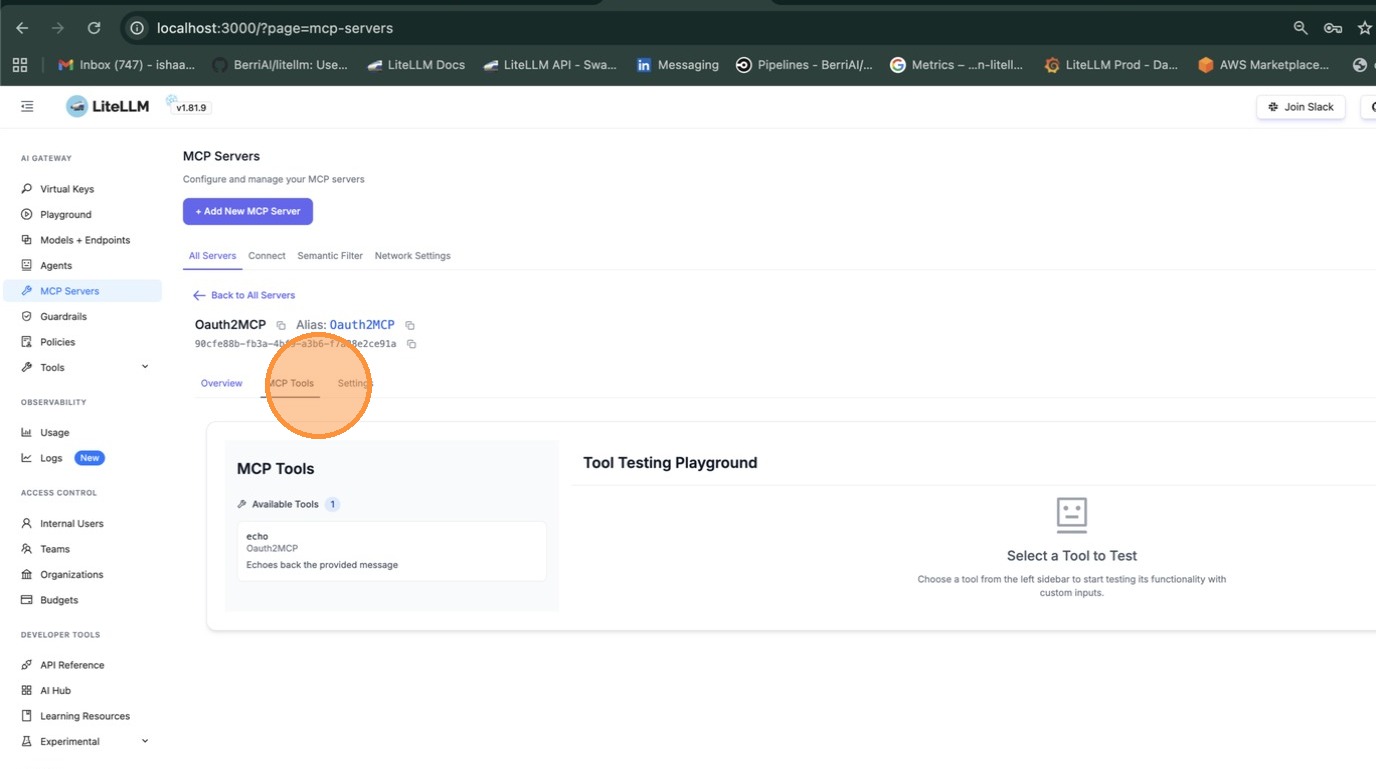Click the Alias value Oauth2MCP text

click(x=362, y=325)
